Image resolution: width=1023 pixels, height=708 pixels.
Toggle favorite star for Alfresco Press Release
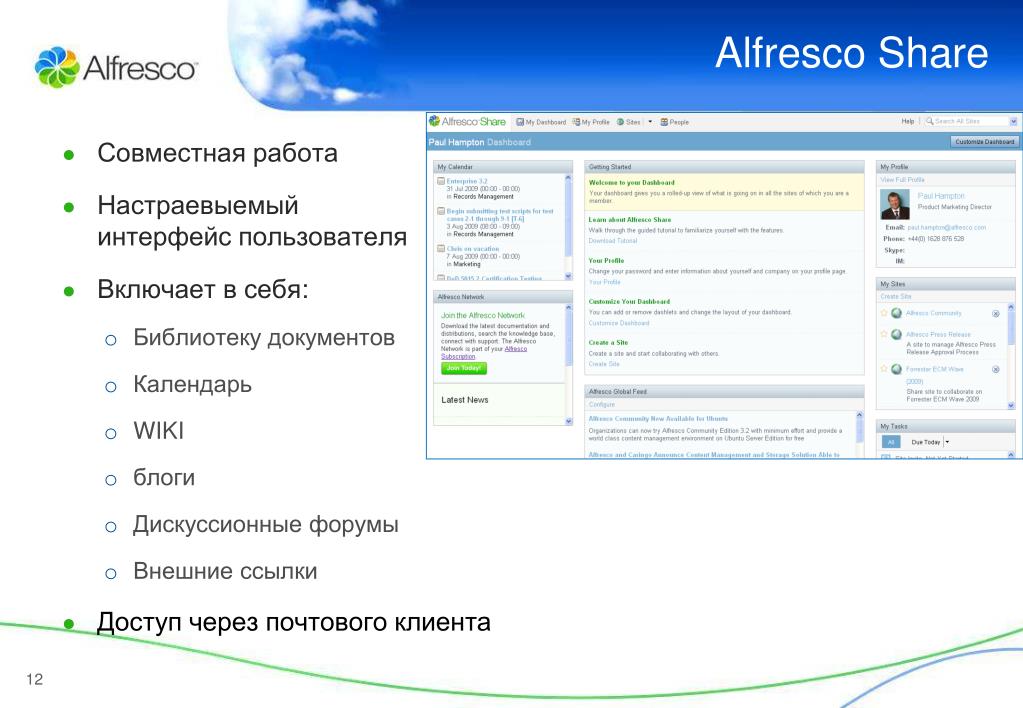(884, 334)
